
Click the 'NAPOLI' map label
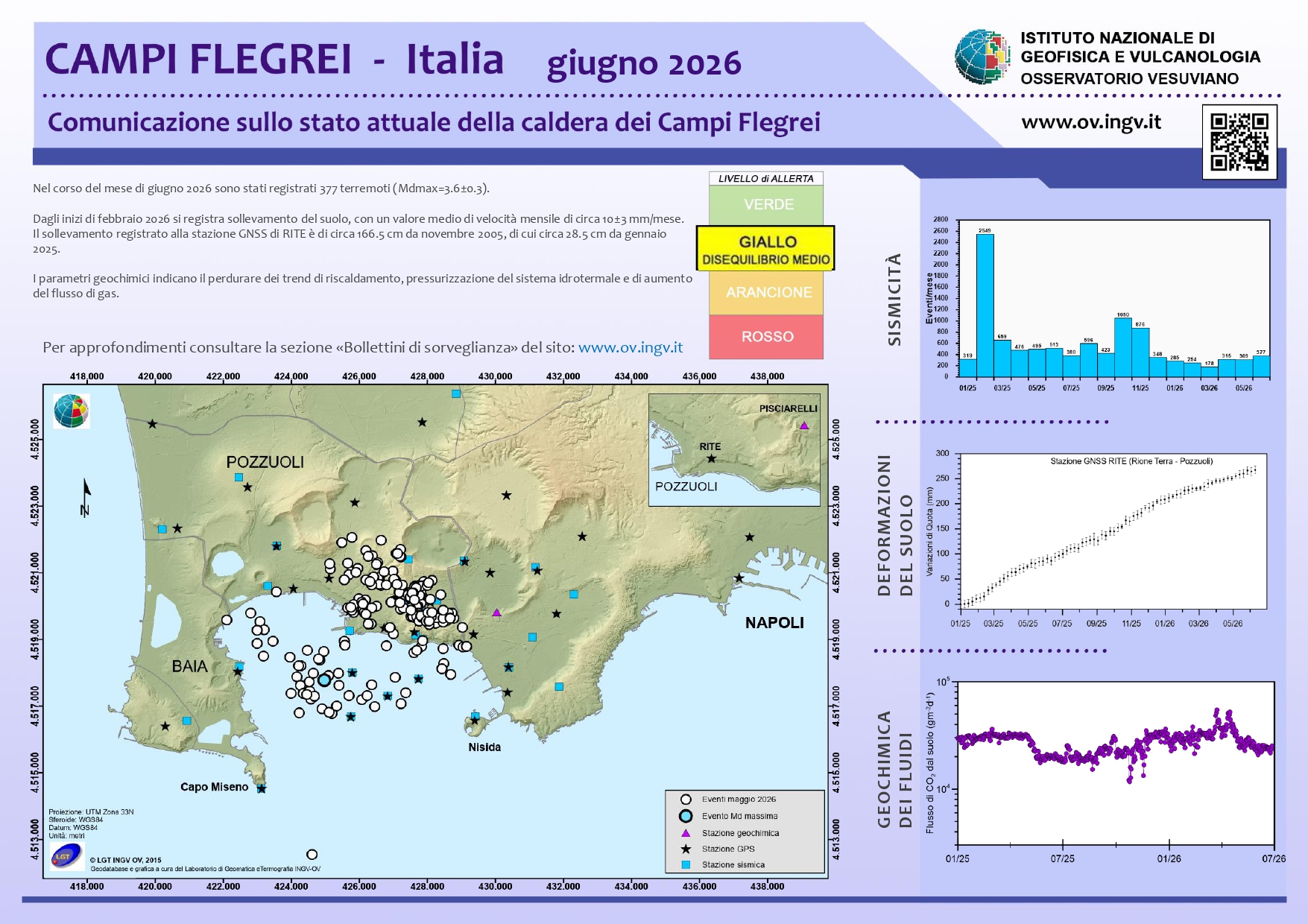[774, 623]
